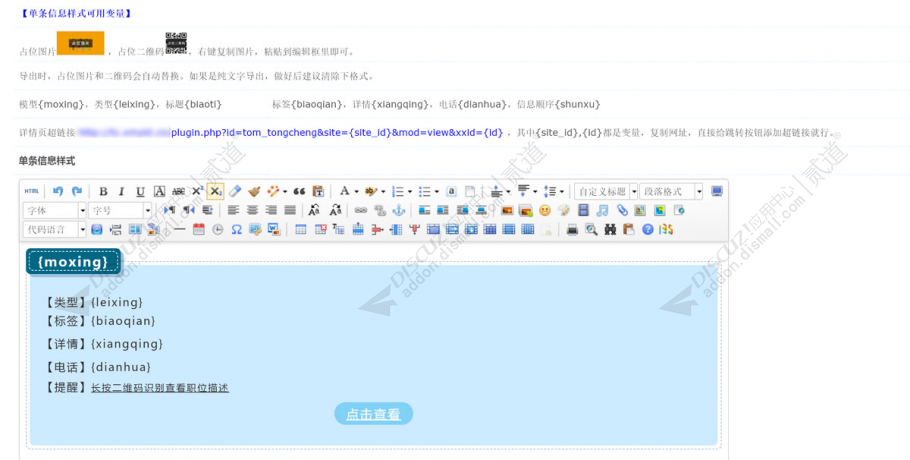The image size is (910, 460).
Task: Click the printer icon
Action: click(x=572, y=229)
